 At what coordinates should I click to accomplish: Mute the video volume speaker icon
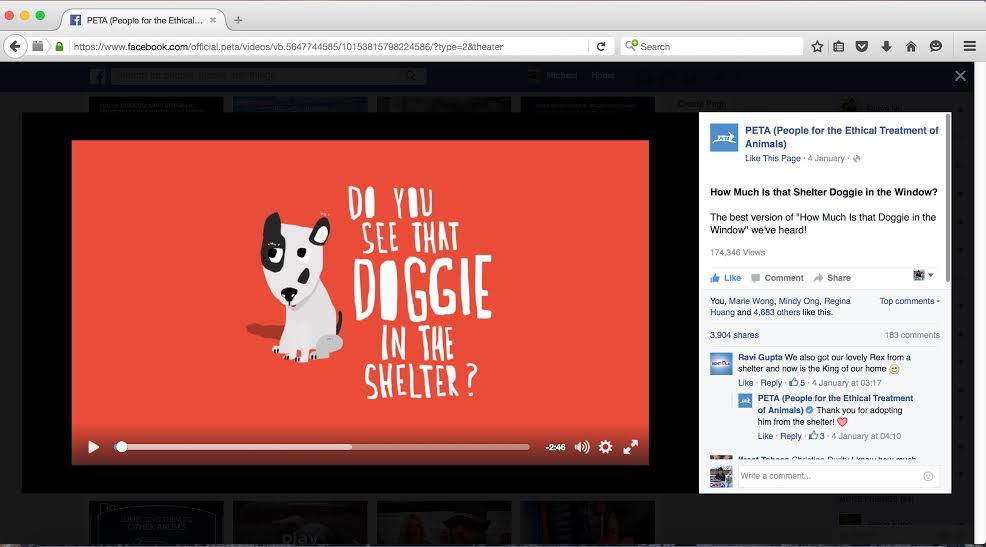pos(582,447)
